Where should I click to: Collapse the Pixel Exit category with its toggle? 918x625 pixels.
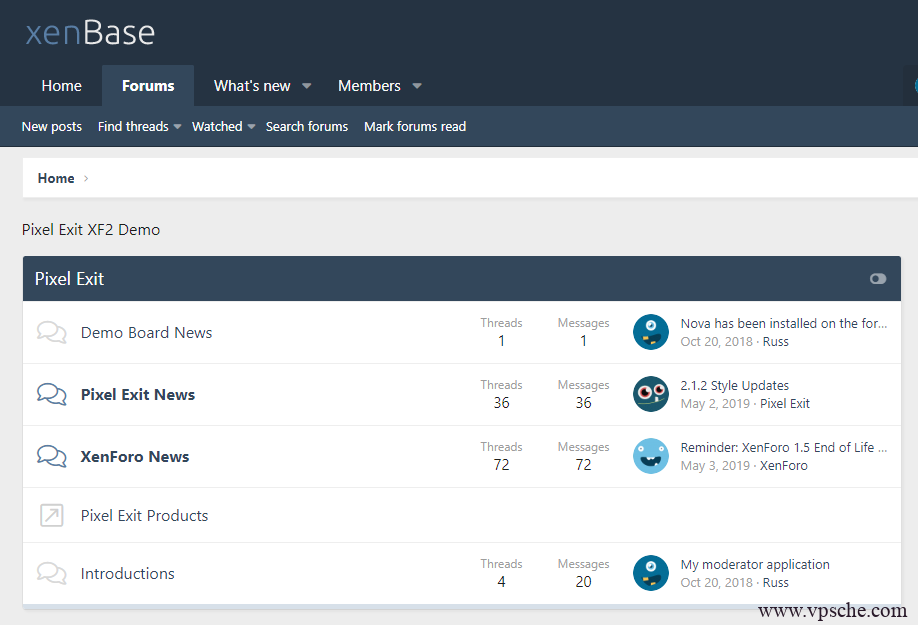point(878,278)
